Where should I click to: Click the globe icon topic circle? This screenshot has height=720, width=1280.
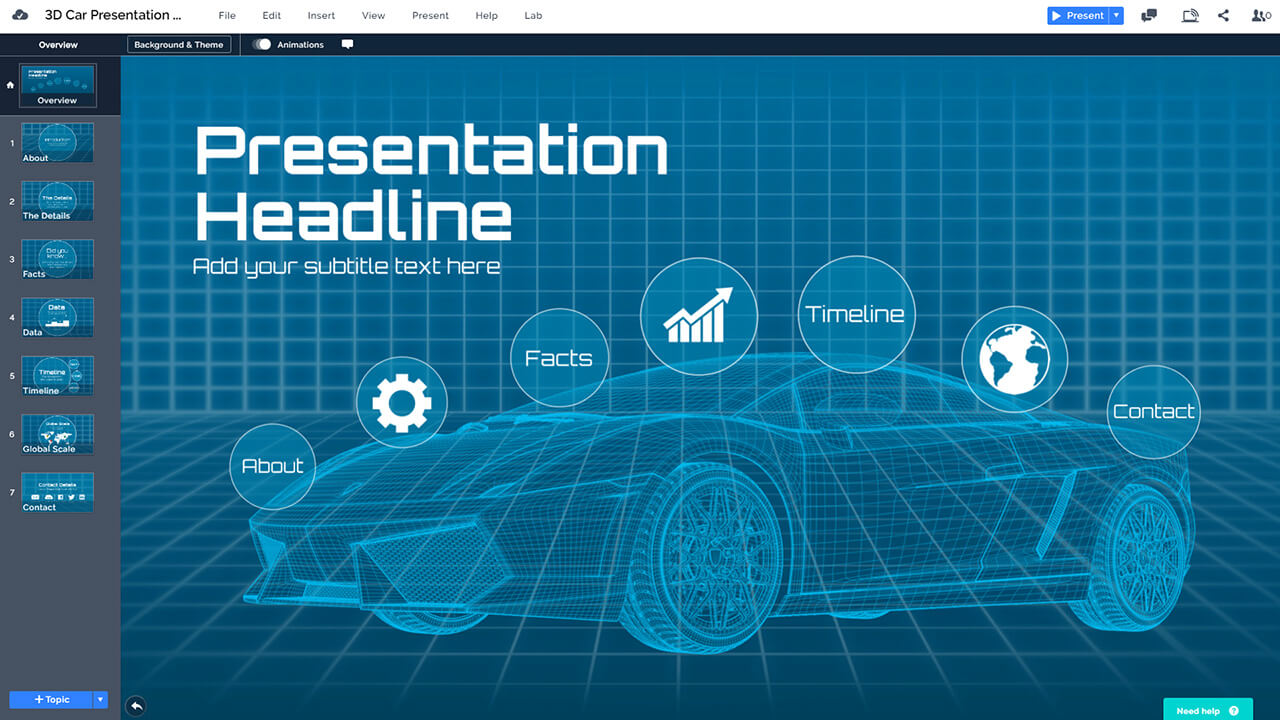coord(1014,358)
